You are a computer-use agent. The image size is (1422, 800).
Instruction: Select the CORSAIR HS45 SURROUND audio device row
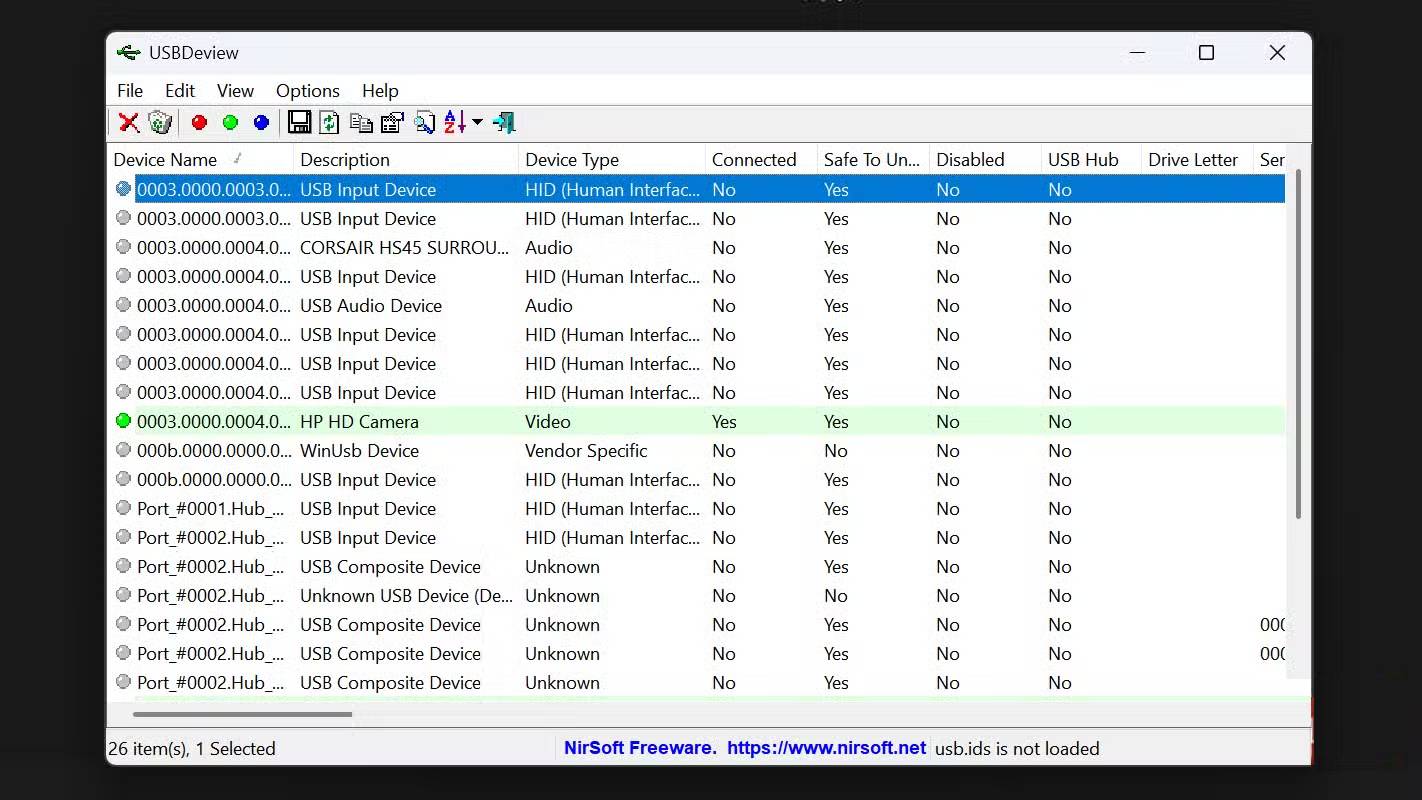pos(404,248)
